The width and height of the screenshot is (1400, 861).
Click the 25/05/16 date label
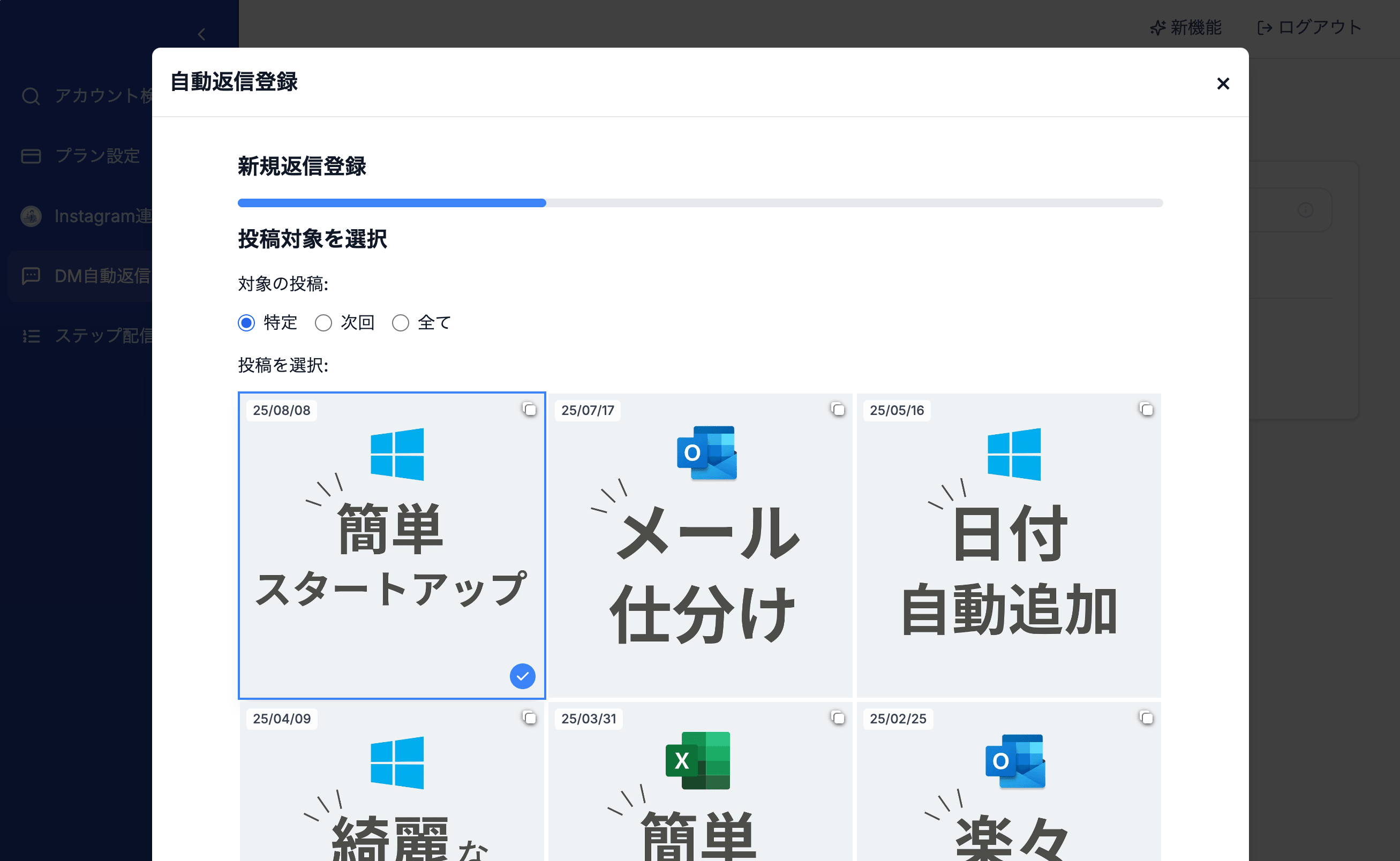pos(897,410)
